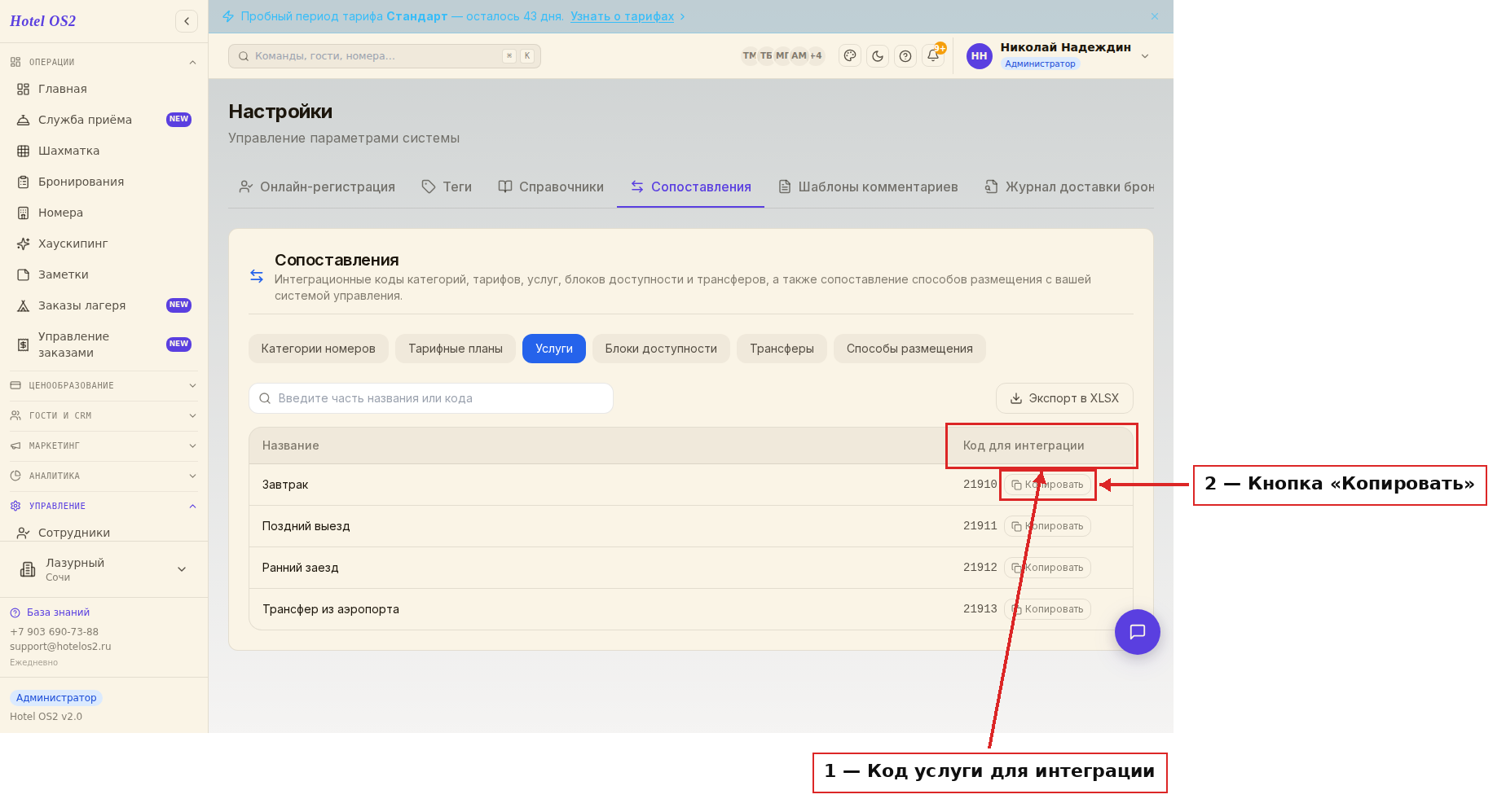Select the Сопоставления tab
Viewport: 1506px width, 812px height.
coord(691,187)
